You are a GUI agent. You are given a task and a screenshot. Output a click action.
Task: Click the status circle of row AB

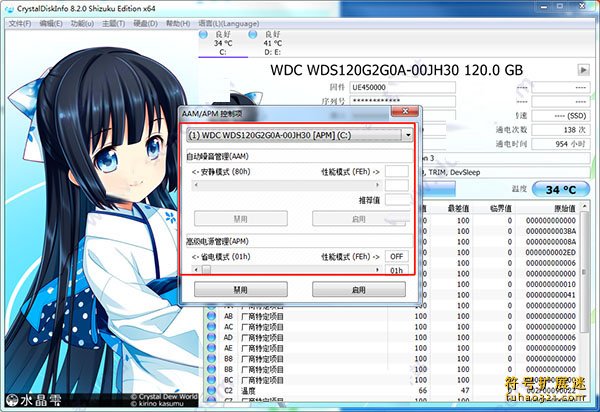point(211,316)
